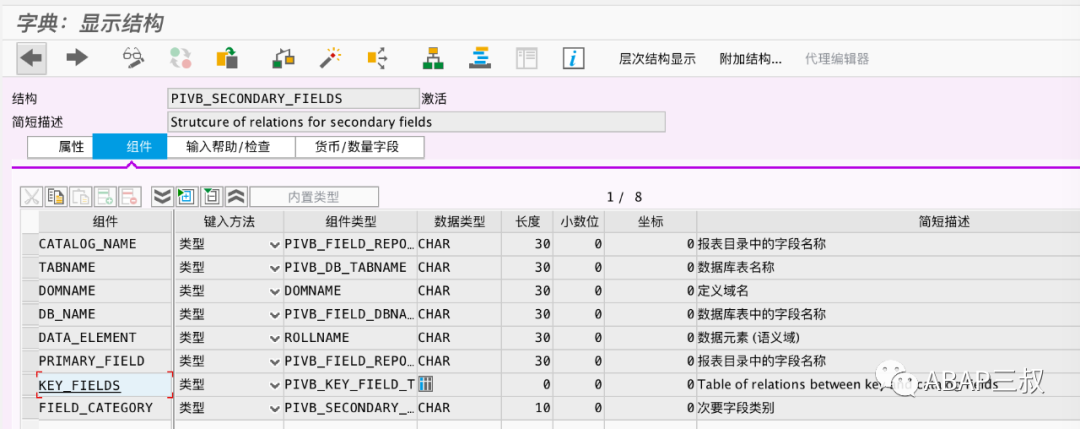Screen dimensions: 1080x429
Task: Open typing method dropdown for PRIMARY_FIELD
Action: pos(276,362)
